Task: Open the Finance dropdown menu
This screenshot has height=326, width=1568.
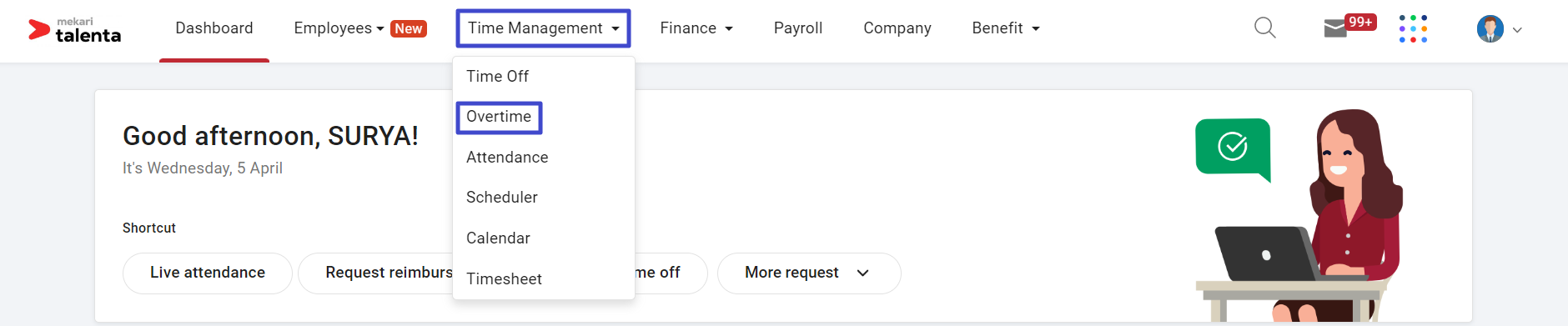Action: tap(696, 28)
